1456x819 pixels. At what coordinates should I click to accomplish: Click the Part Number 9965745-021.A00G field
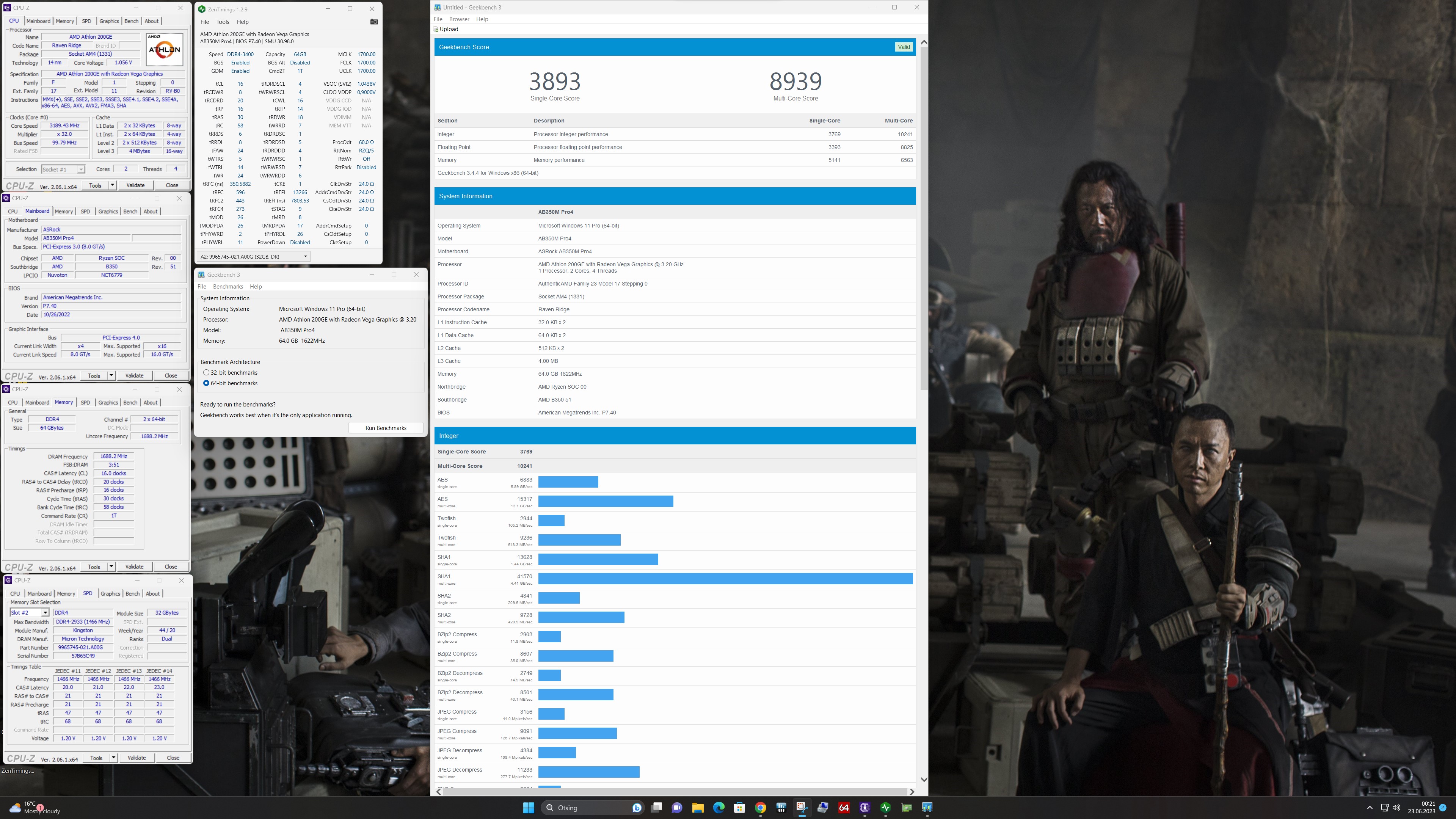pos(83,647)
